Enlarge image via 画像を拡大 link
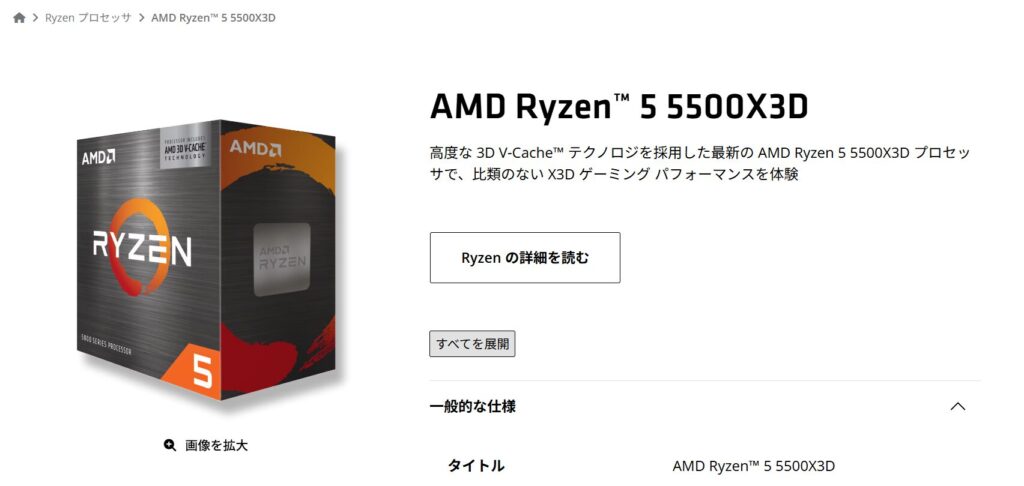 216,446
